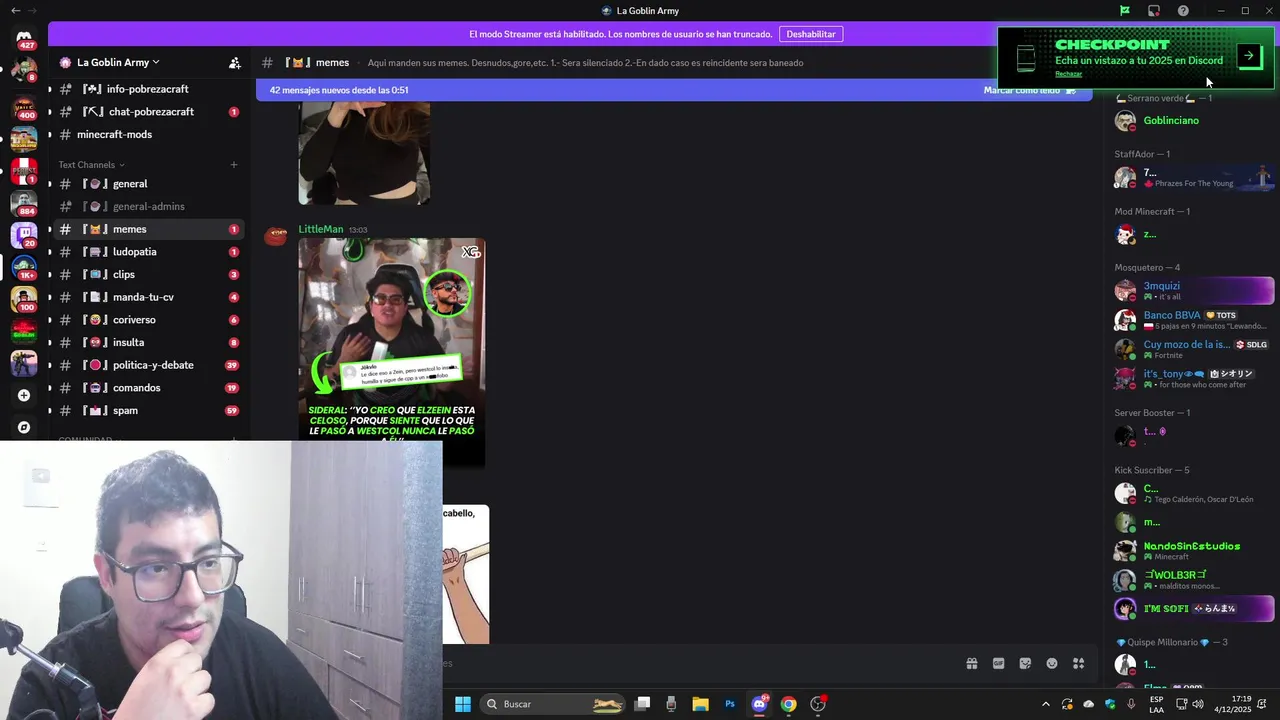Expand threads arrow beside spam channel
This screenshot has width=1280, height=720.
click(50, 410)
